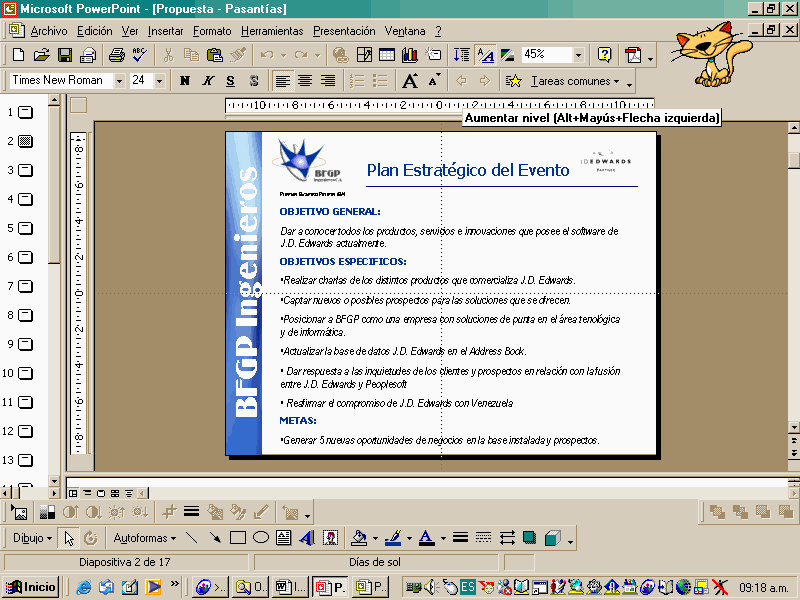The width and height of the screenshot is (800, 600).
Task: Run the spelling check (ABC) icon
Action: [139, 55]
